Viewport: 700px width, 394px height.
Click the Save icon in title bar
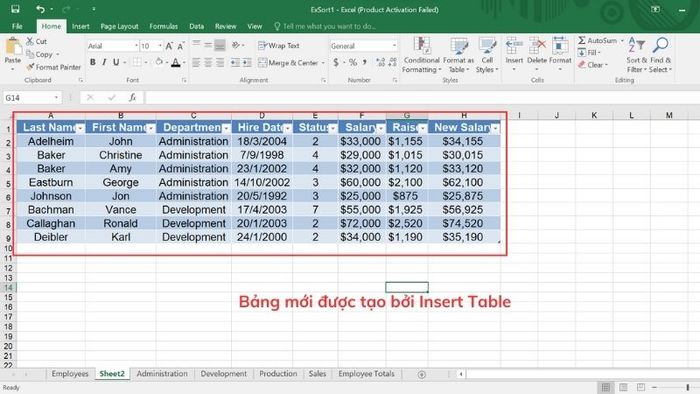[x=15, y=9]
